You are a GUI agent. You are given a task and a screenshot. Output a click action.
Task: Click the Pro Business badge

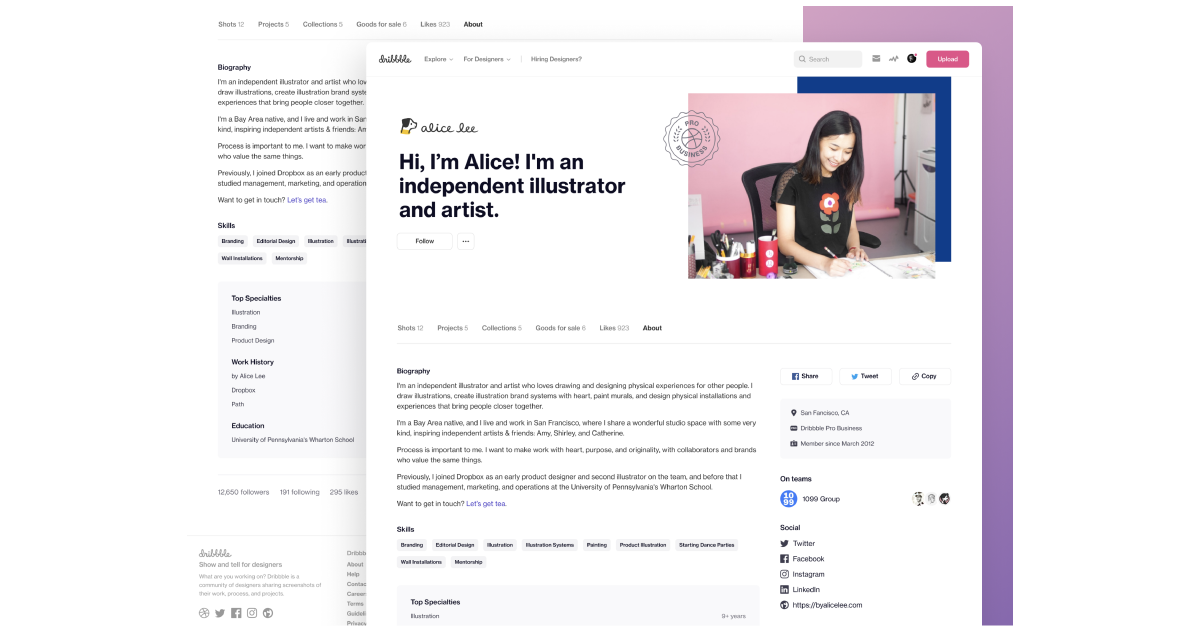click(693, 141)
